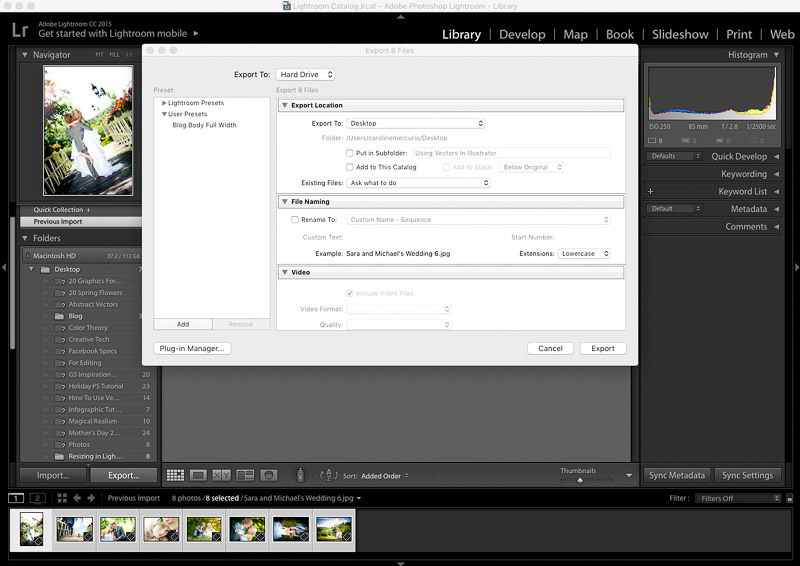Switch to Print module
Viewport: 800px width, 566px height.
739,34
